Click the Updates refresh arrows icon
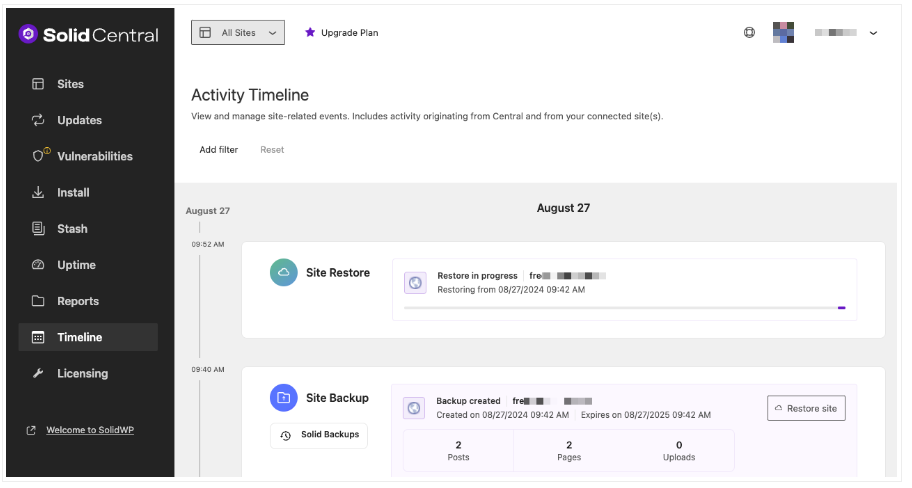The height and width of the screenshot is (488, 912). (x=38, y=120)
